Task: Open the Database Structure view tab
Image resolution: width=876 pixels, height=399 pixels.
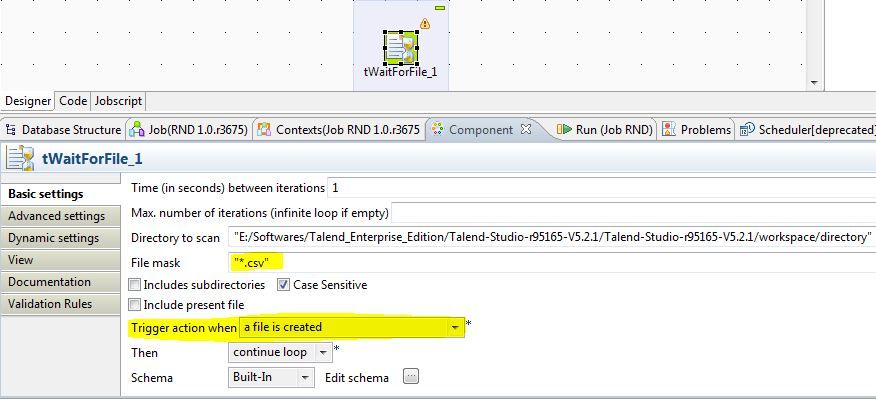Action: pyautogui.click(x=63, y=130)
